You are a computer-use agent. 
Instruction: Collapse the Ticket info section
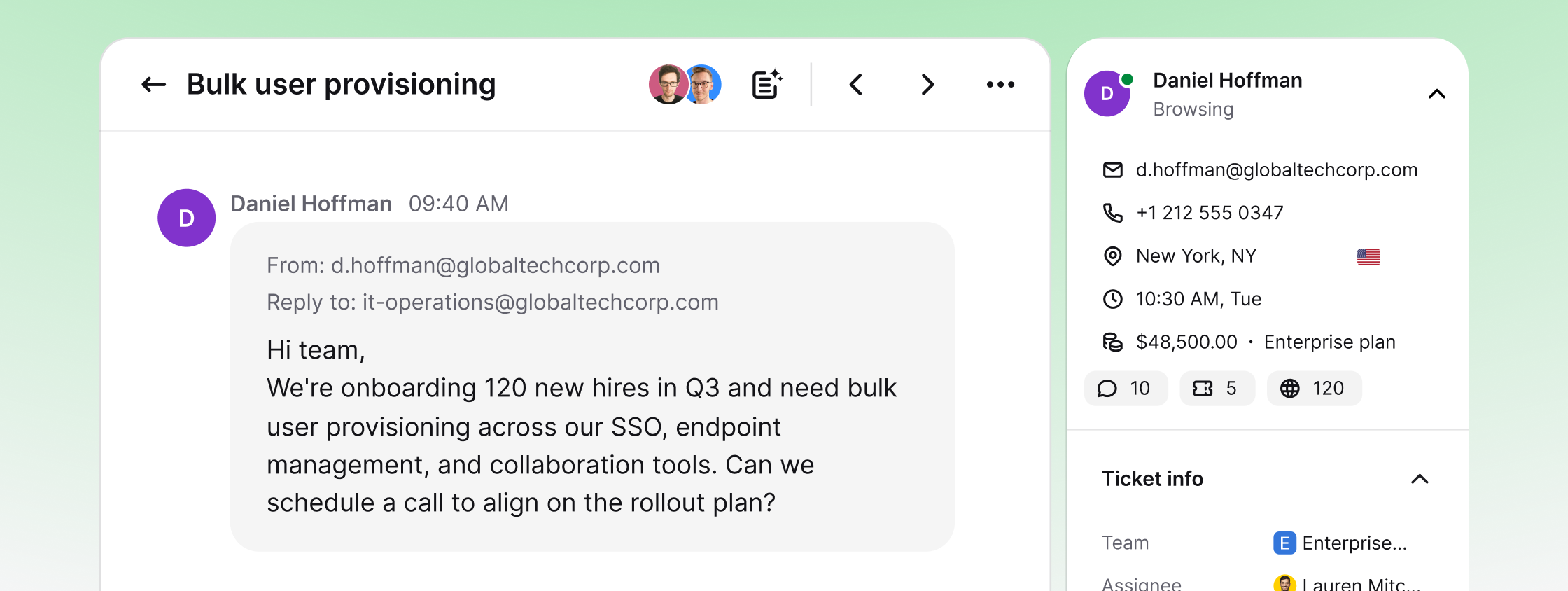coord(1420,479)
